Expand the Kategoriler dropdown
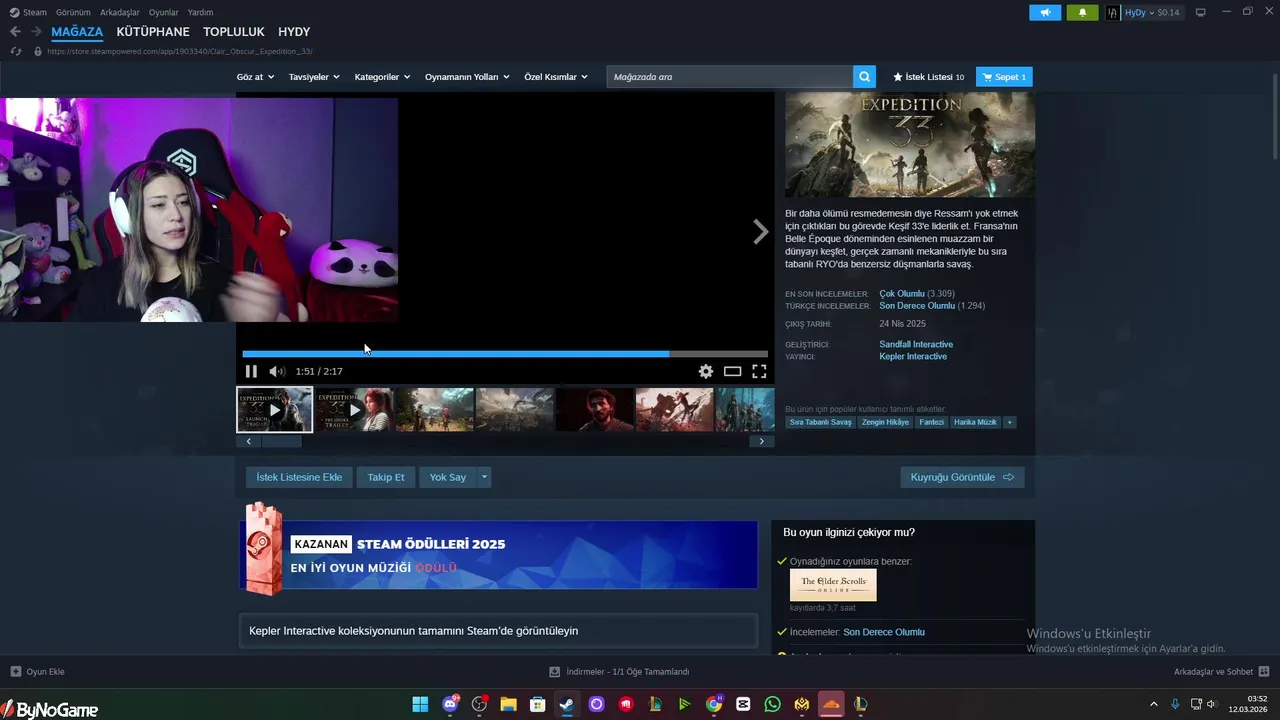The height and width of the screenshot is (720, 1280). [x=382, y=77]
